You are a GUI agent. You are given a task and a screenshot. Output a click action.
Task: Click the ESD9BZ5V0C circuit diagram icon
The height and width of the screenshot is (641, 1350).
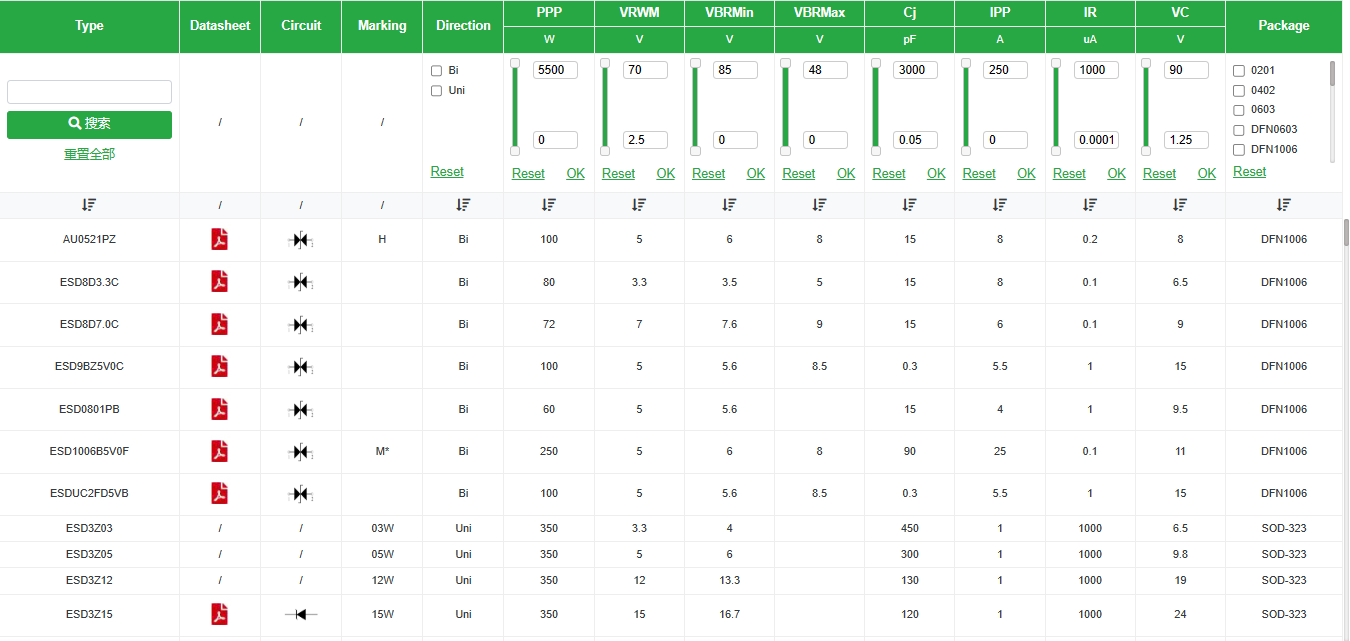(x=300, y=367)
